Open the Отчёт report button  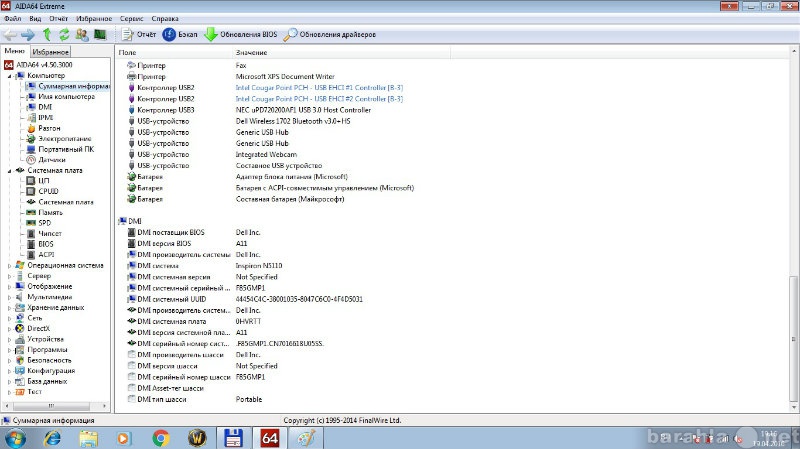pyautogui.click(x=139, y=35)
